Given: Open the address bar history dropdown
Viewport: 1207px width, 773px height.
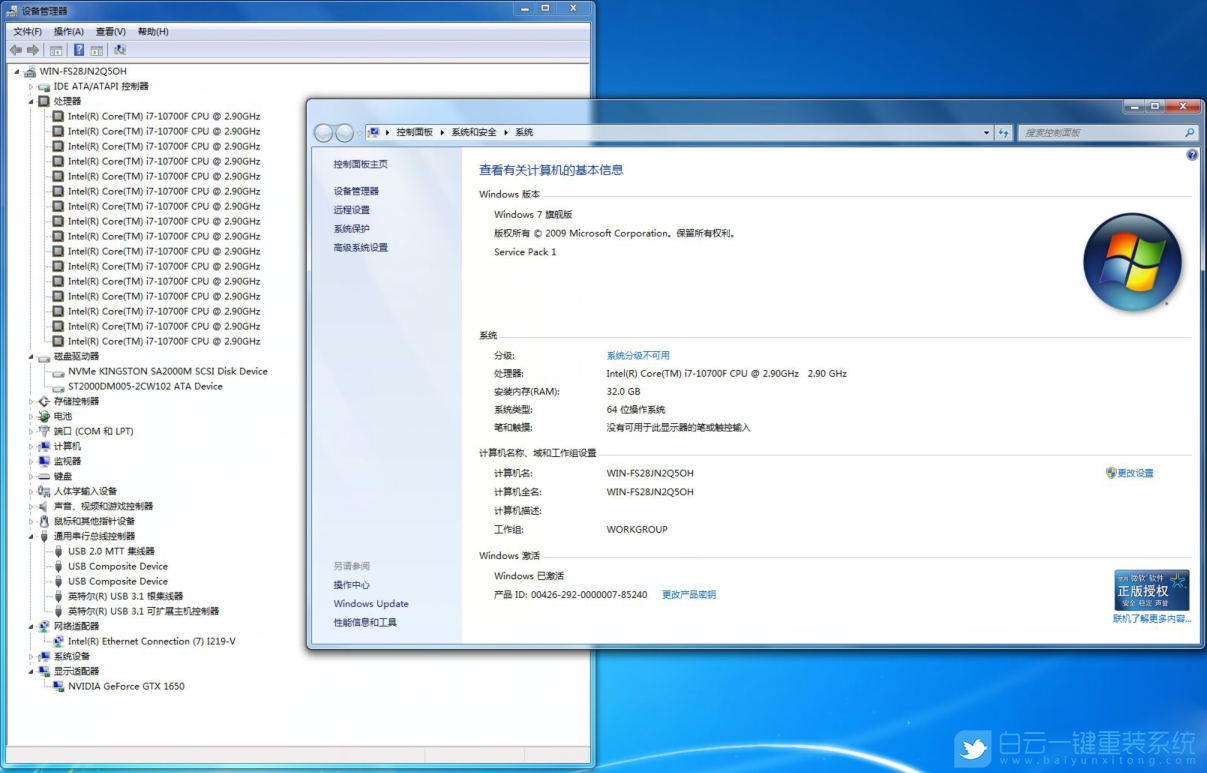Looking at the screenshot, I should coord(986,132).
